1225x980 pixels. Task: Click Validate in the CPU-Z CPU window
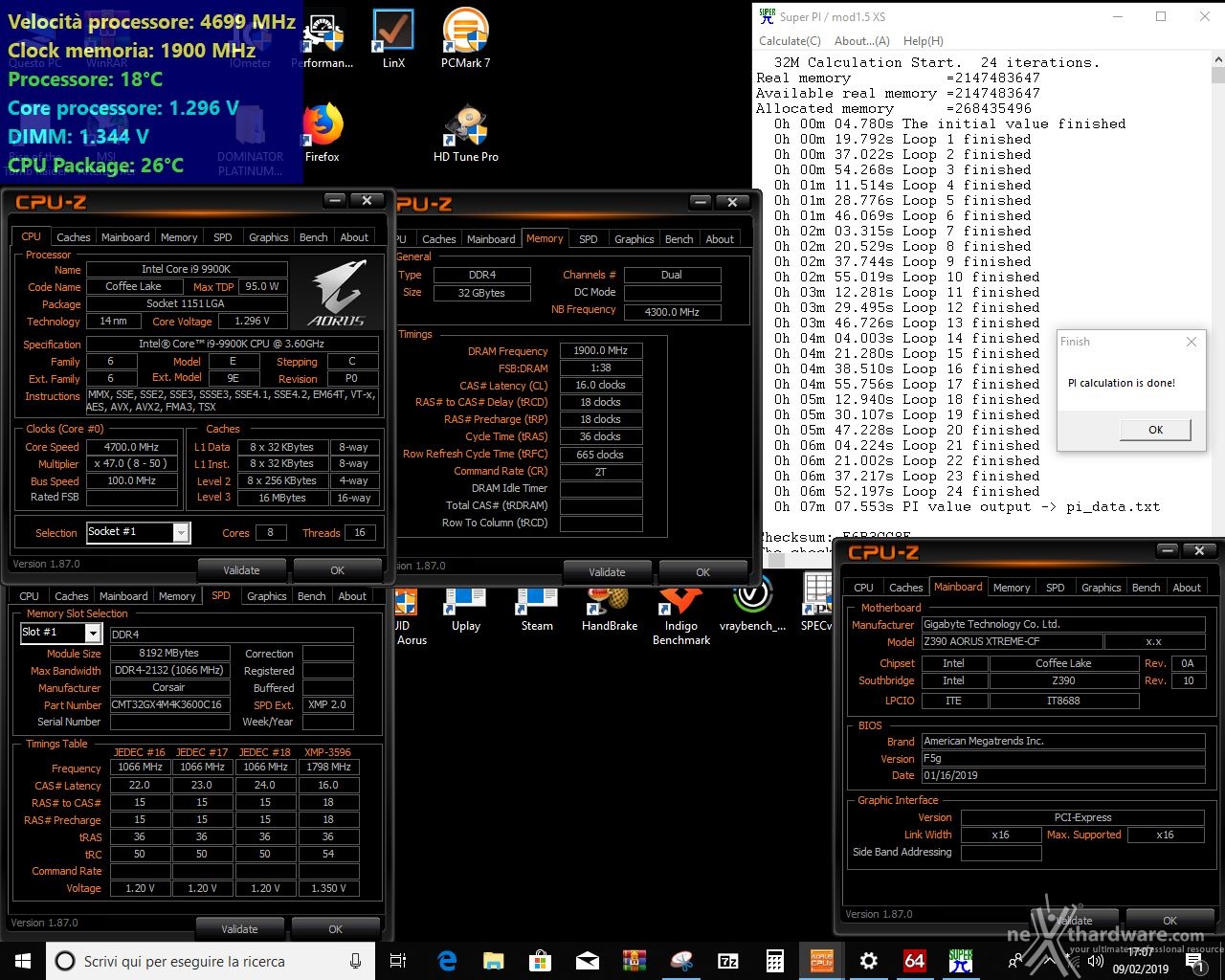click(241, 570)
